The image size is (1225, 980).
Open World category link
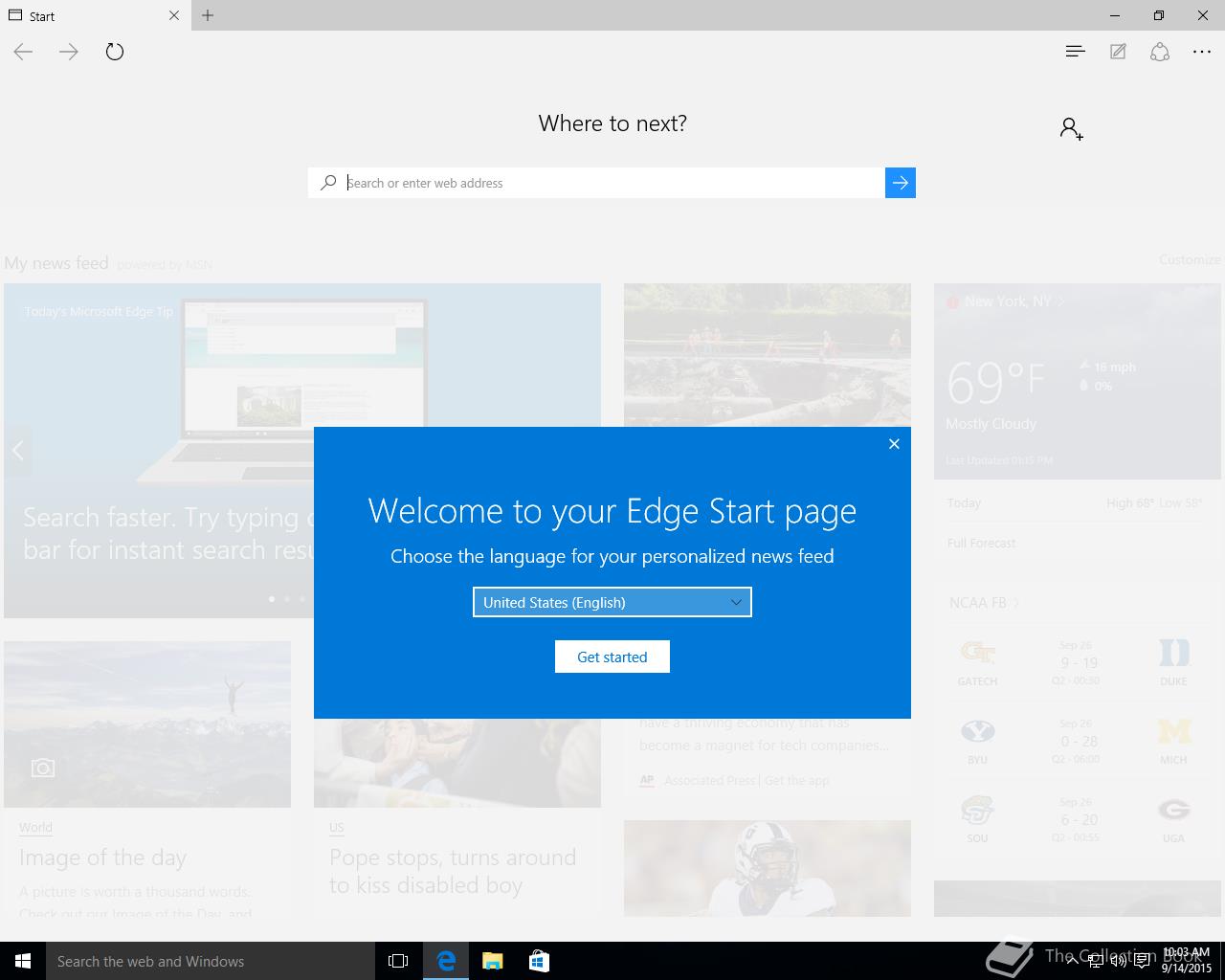tap(35, 828)
